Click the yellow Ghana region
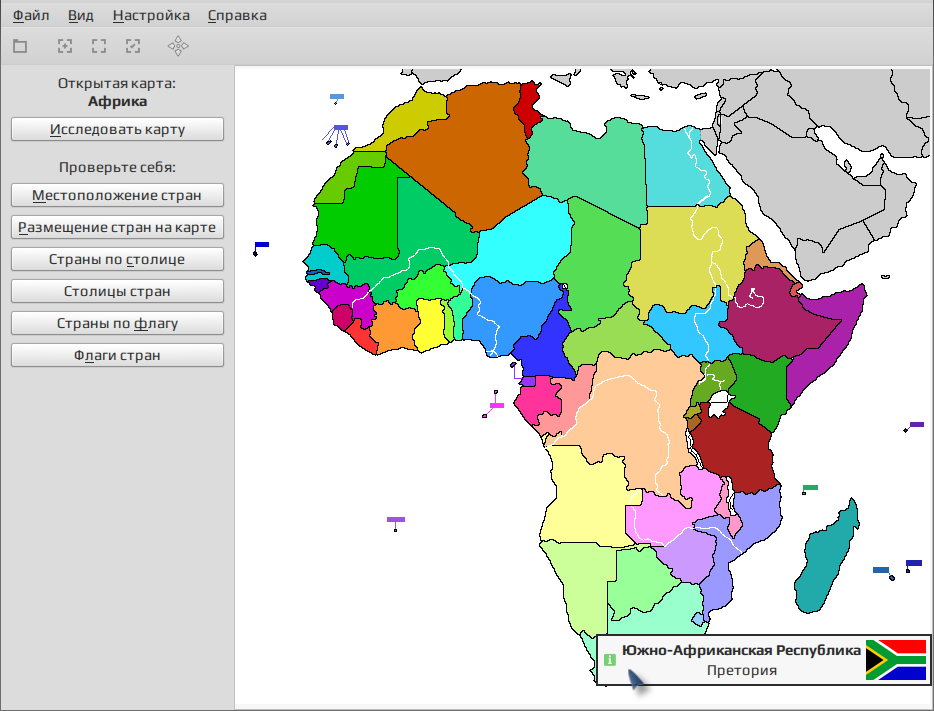 tap(430, 325)
